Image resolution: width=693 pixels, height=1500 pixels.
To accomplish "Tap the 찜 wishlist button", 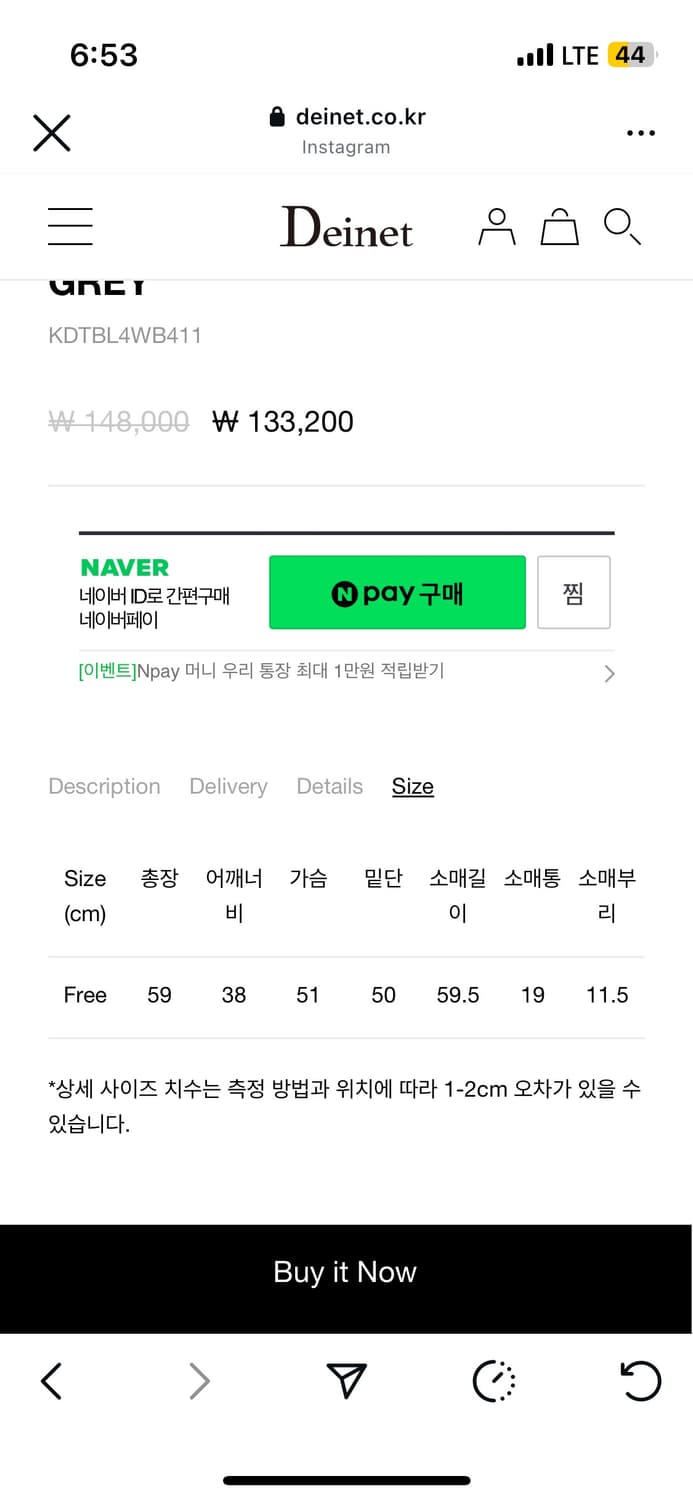I will coord(573,592).
